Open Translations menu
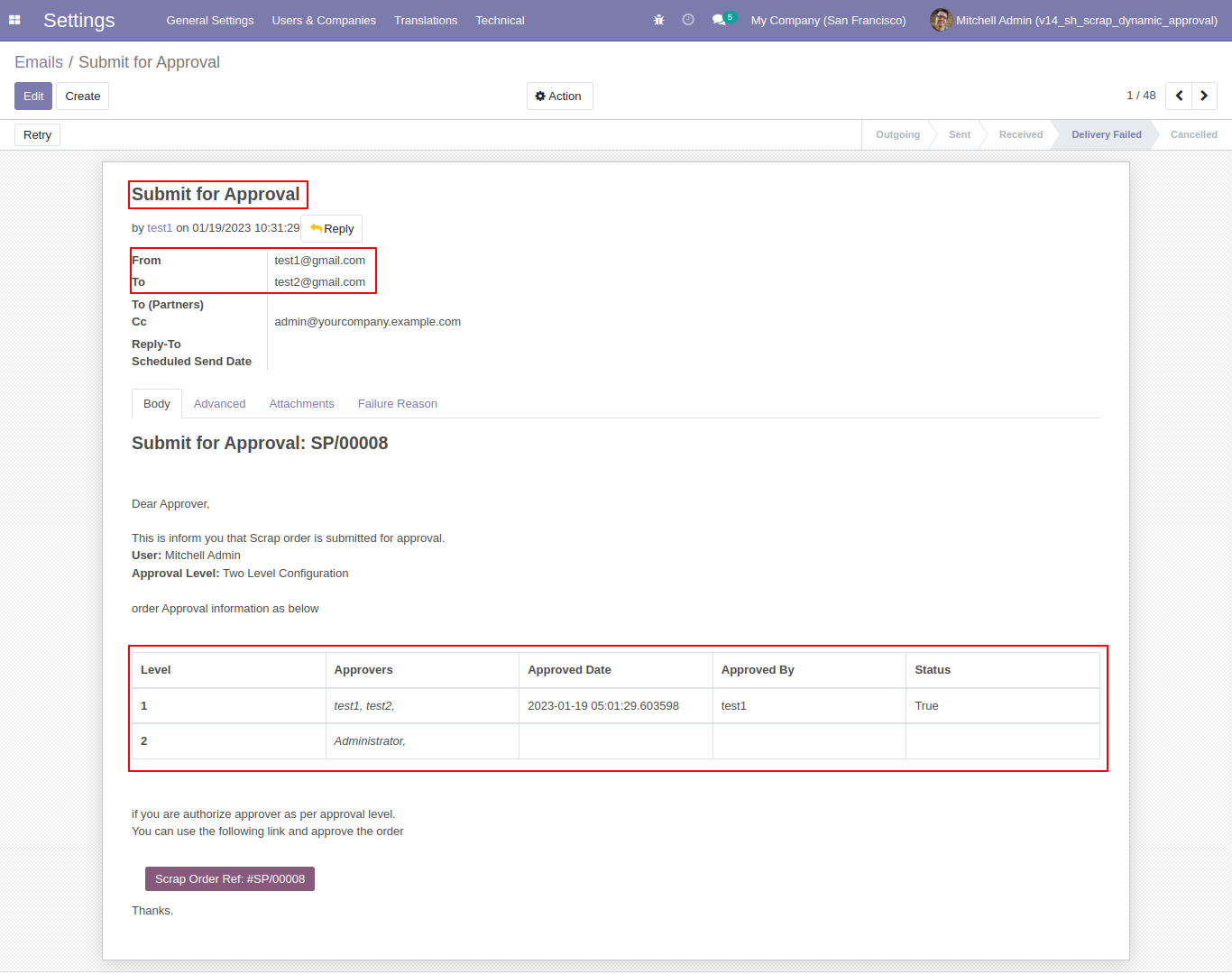This screenshot has height=974, width=1232. click(426, 20)
